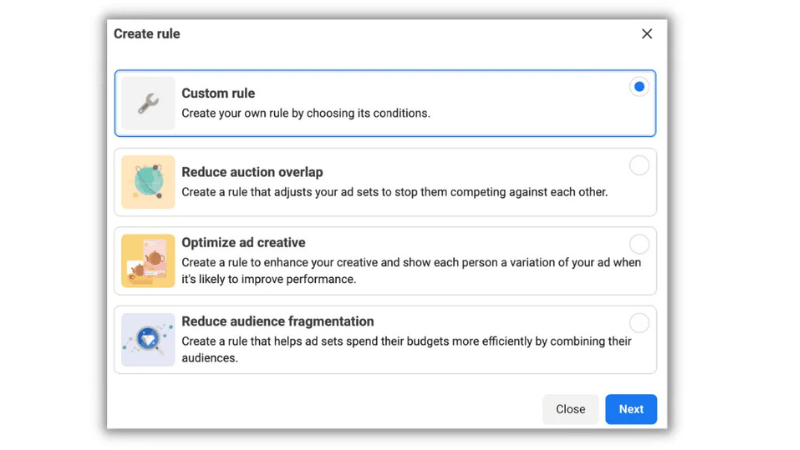The height and width of the screenshot is (450, 800).
Task: Enable the Reduce audience fragmentation radio button
Action: pos(638,323)
